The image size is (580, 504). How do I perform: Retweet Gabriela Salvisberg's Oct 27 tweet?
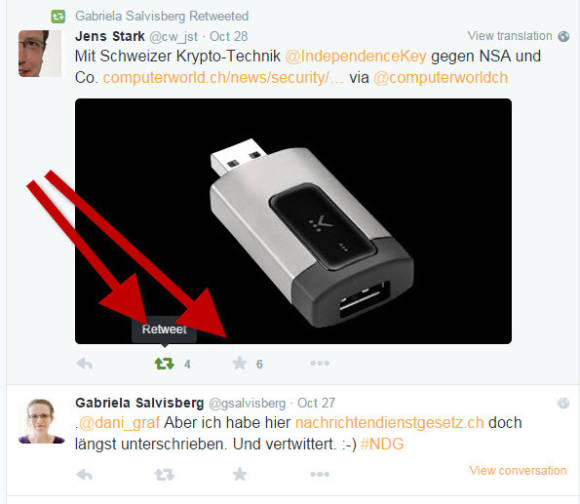coord(164,474)
